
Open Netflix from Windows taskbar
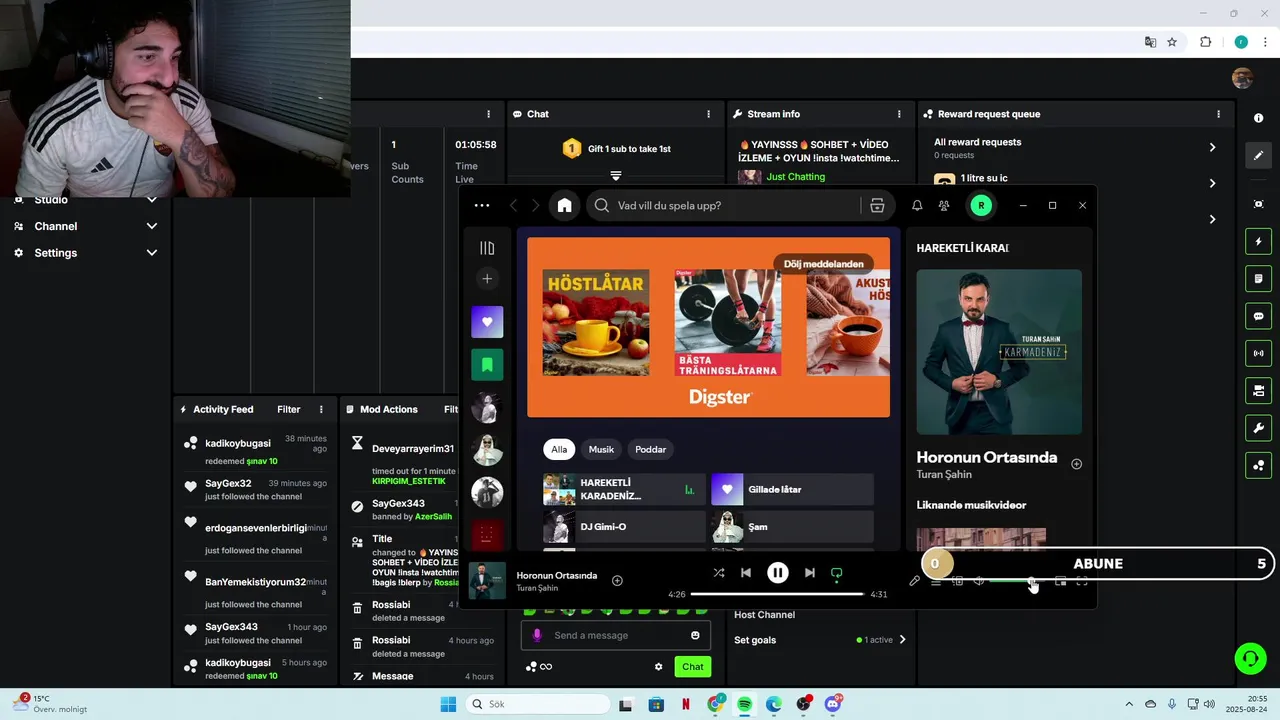tap(686, 704)
